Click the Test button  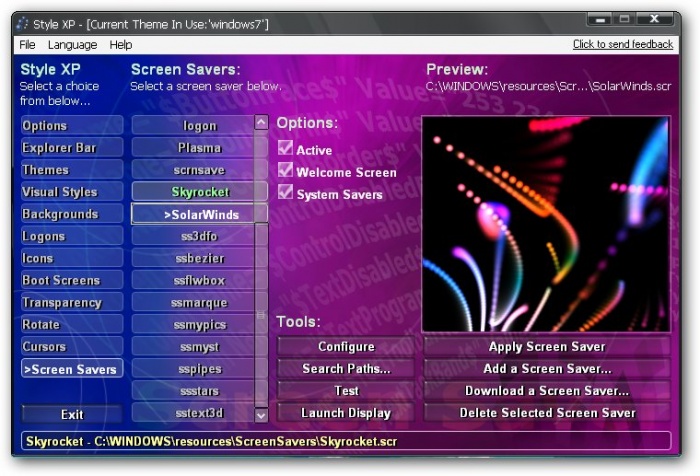(x=346, y=391)
